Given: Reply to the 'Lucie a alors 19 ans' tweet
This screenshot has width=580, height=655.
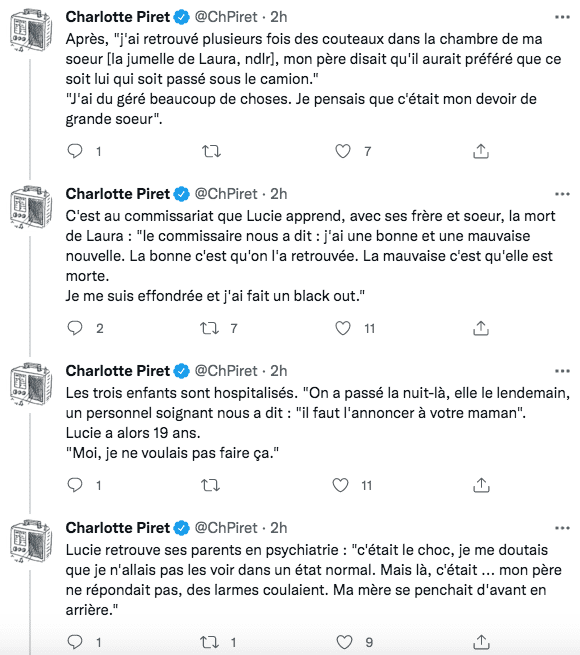Looking at the screenshot, I should coord(75,485).
